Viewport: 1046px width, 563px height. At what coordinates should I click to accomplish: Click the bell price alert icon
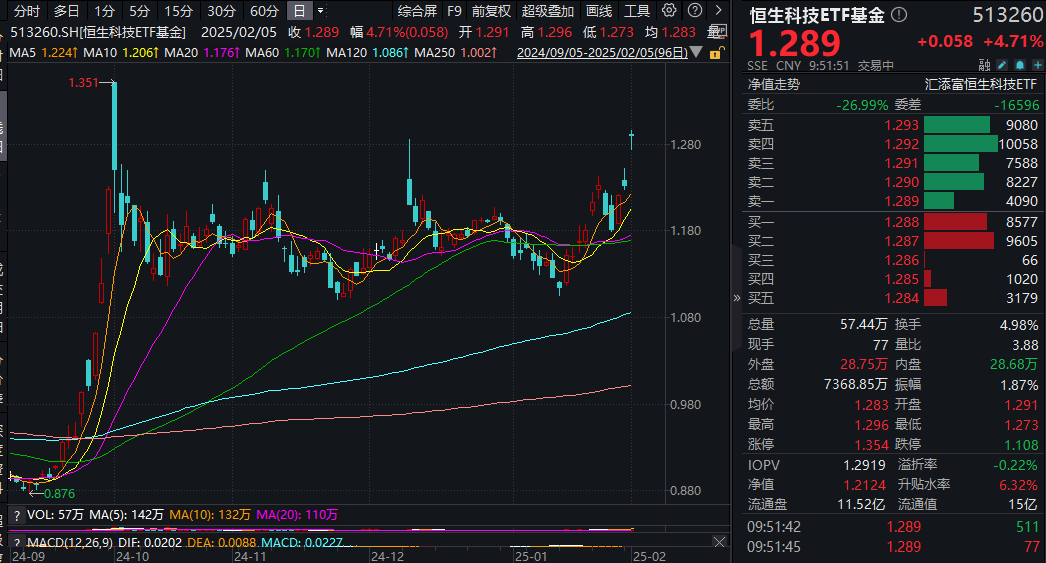point(1020,65)
